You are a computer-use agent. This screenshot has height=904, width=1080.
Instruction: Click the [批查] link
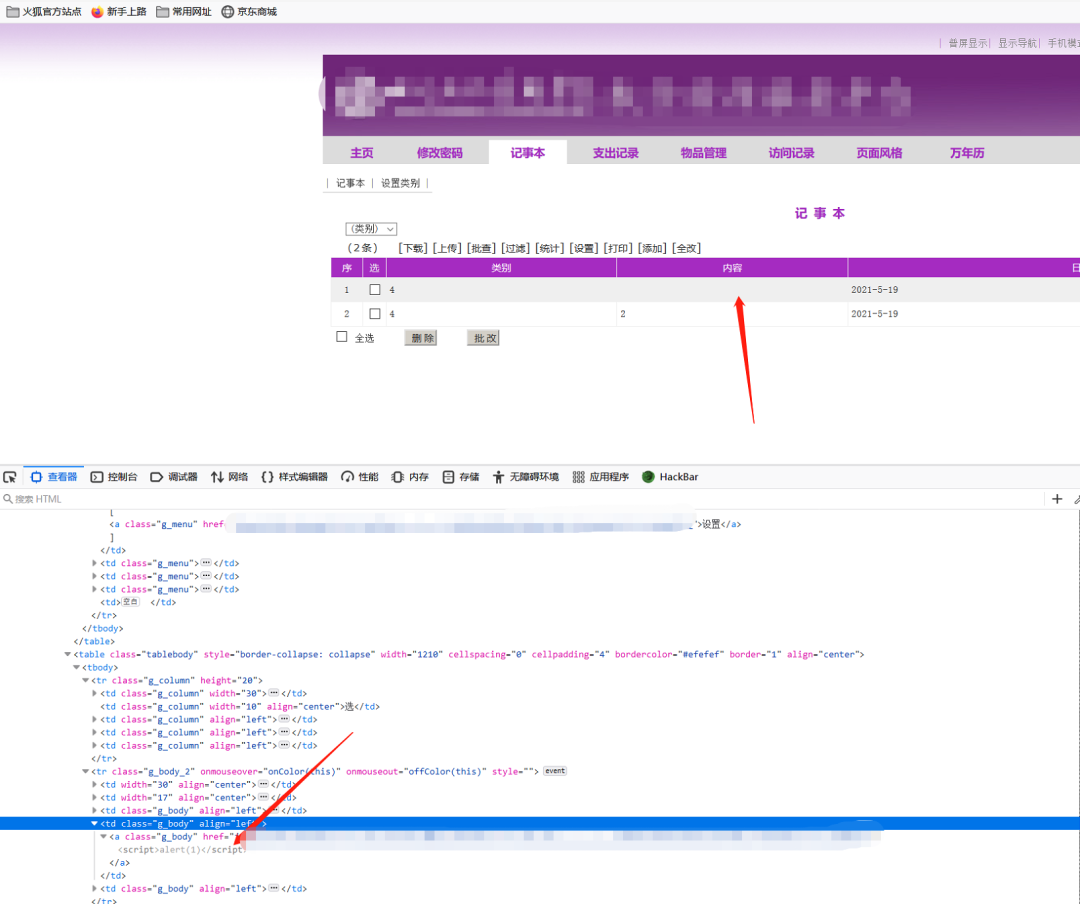pyautogui.click(x=481, y=248)
